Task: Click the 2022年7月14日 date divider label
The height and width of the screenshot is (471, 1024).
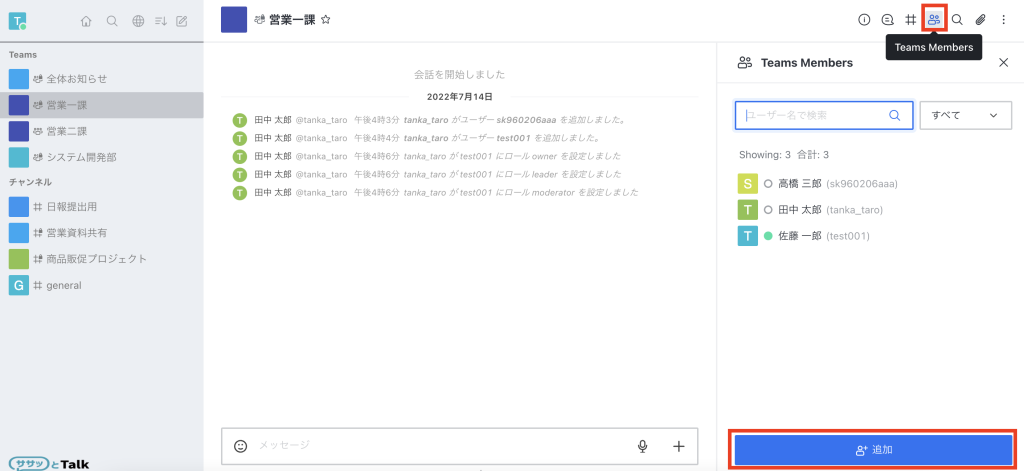Action: coord(460,97)
